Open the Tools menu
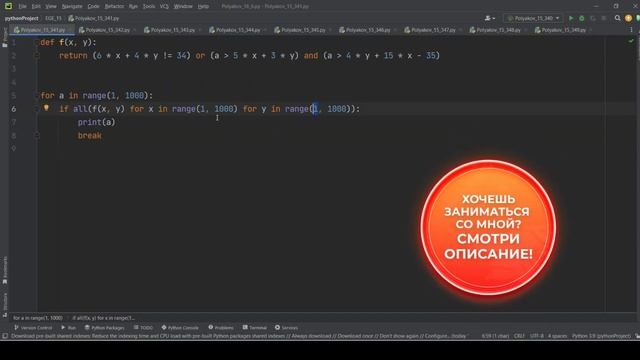This screenshot has width=640, height=360. (x=149, y=6)
